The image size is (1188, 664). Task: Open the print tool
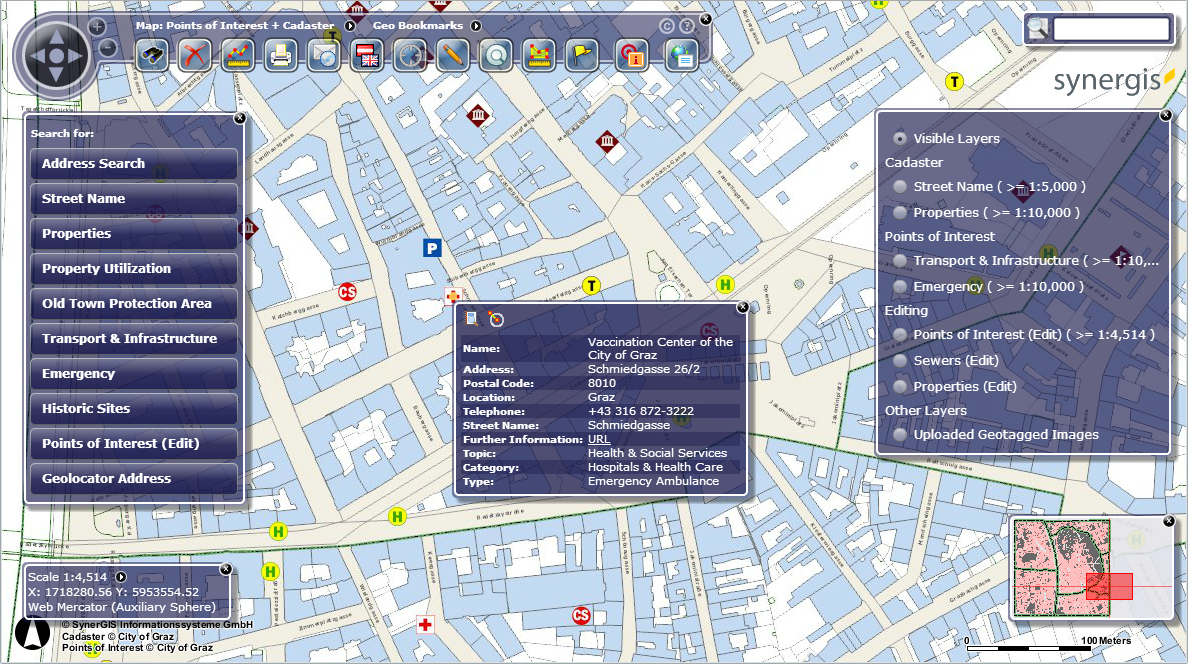click(x=279, y=55)
